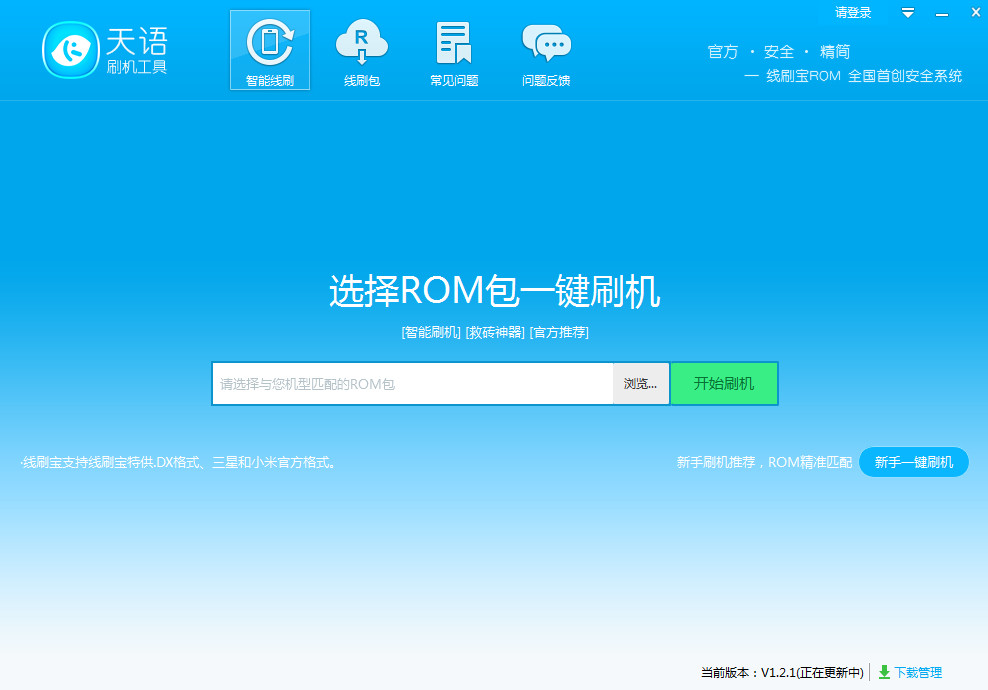Open the 常见问题 FAQ section
Screen dimensions: 988x690
(x=453, y=50)
